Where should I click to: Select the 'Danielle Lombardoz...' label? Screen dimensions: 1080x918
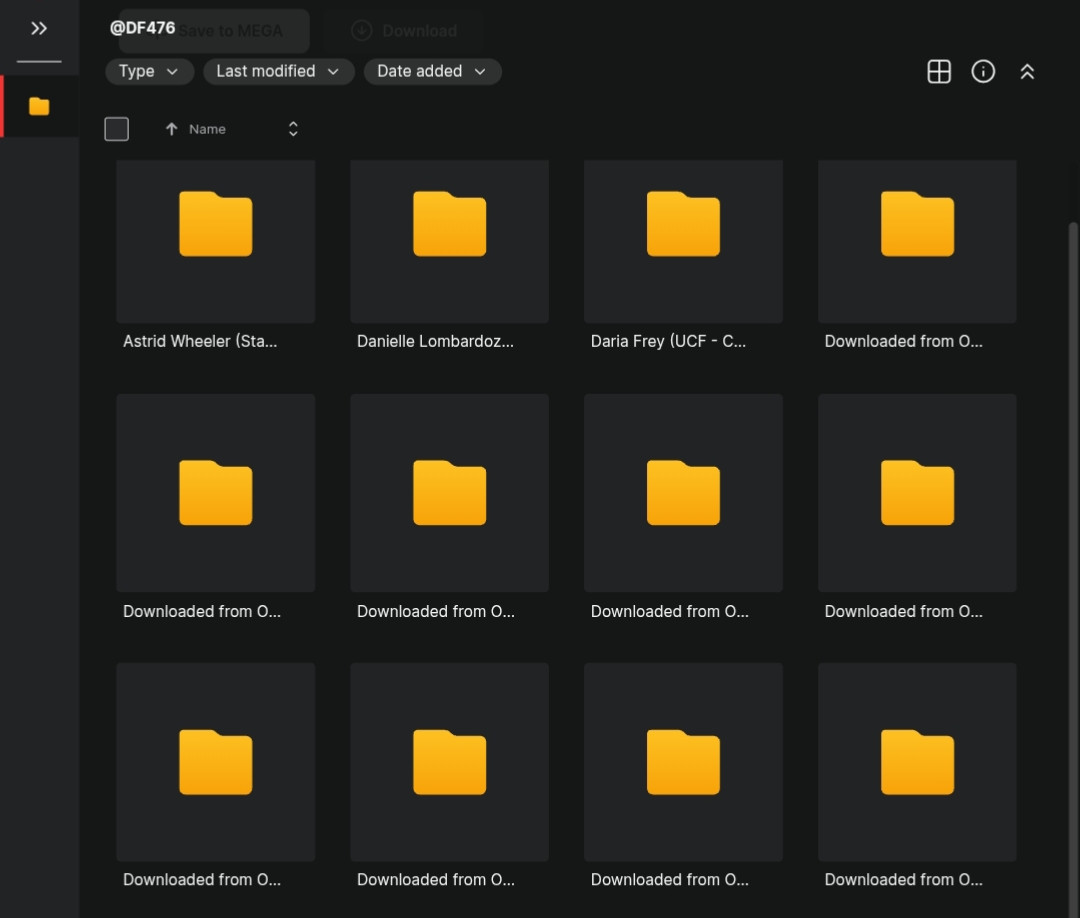[x=435, y=341]
